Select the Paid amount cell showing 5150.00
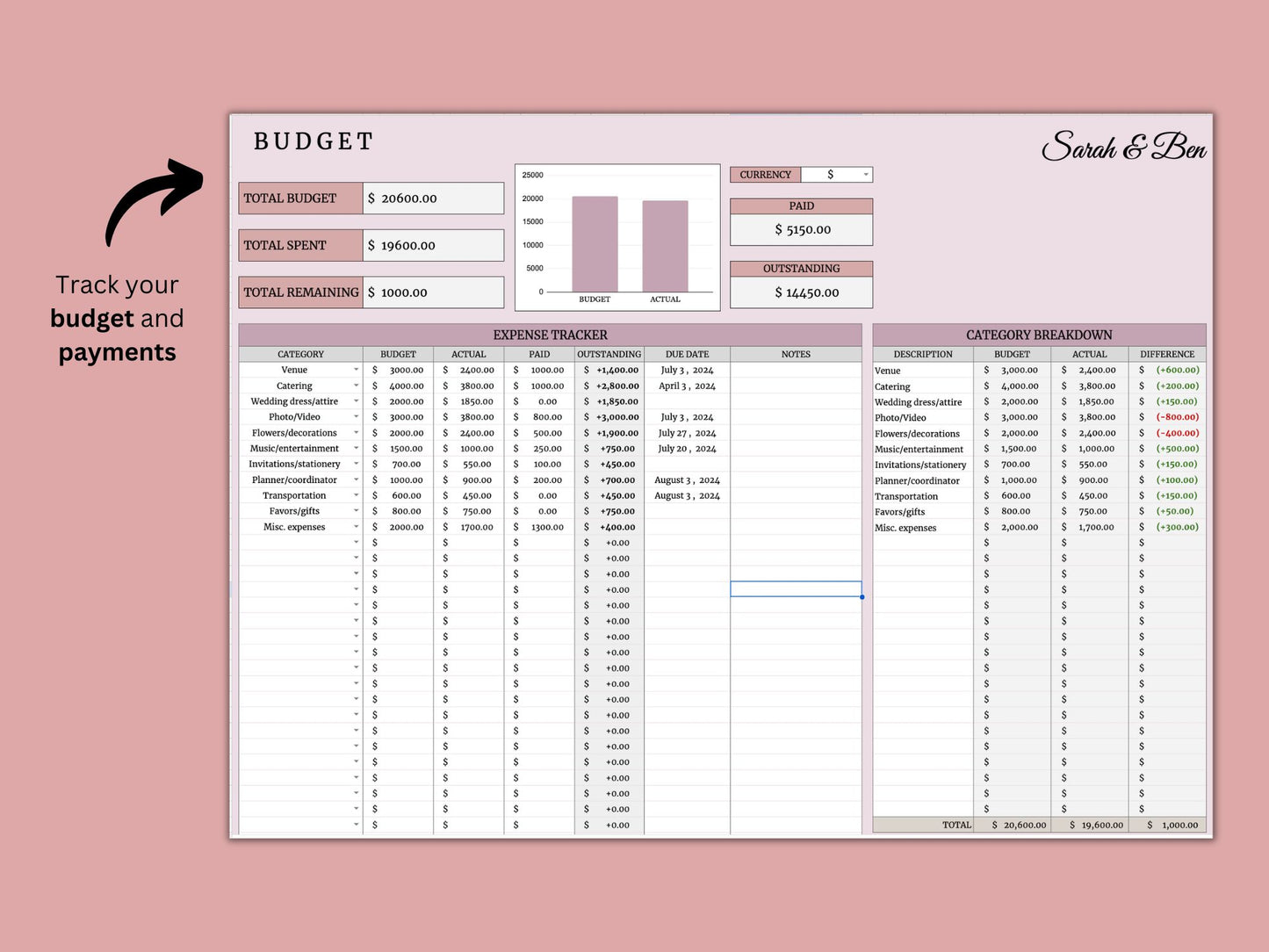The height and width of the screenshot is (952, 1269). [801, 230]
